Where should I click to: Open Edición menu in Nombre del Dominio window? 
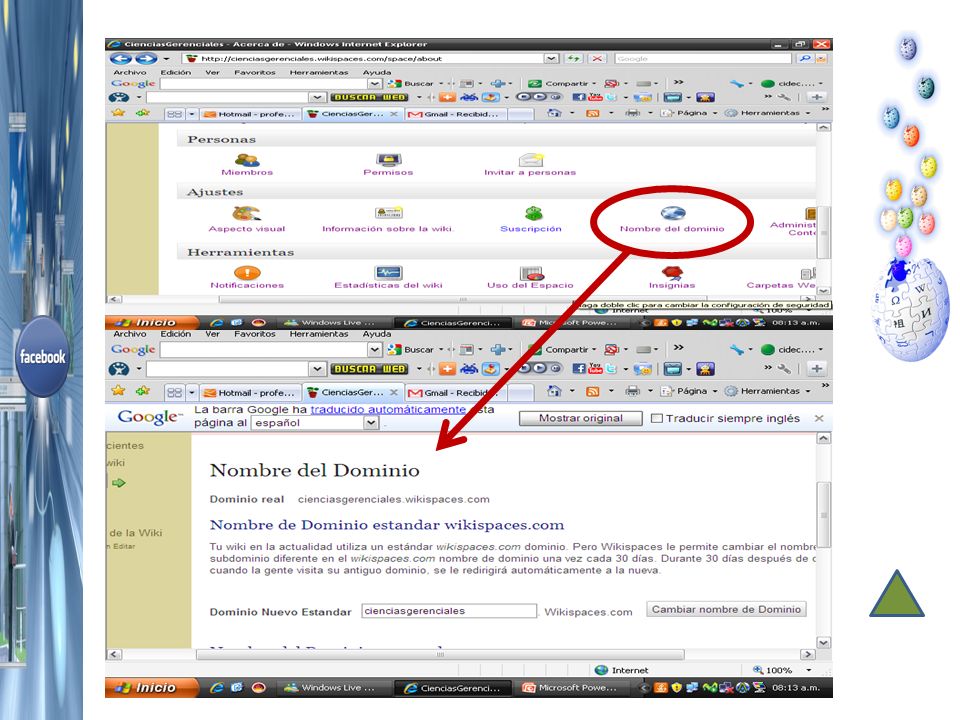click(x=176, y=334)
